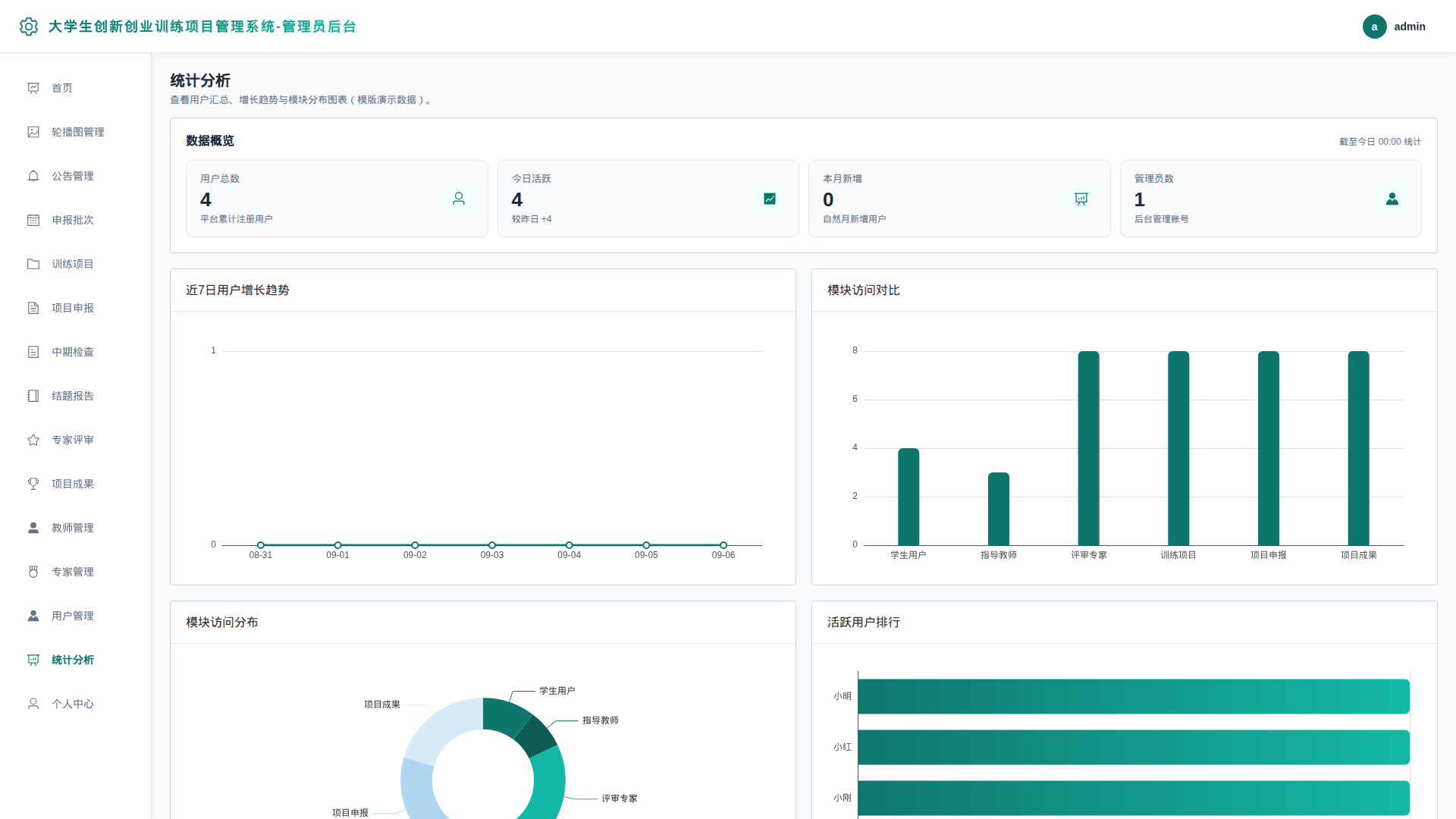The image size is (1456, 819).
Task: Click the 08-31 data point on trend line
Action: coord(261,545)
